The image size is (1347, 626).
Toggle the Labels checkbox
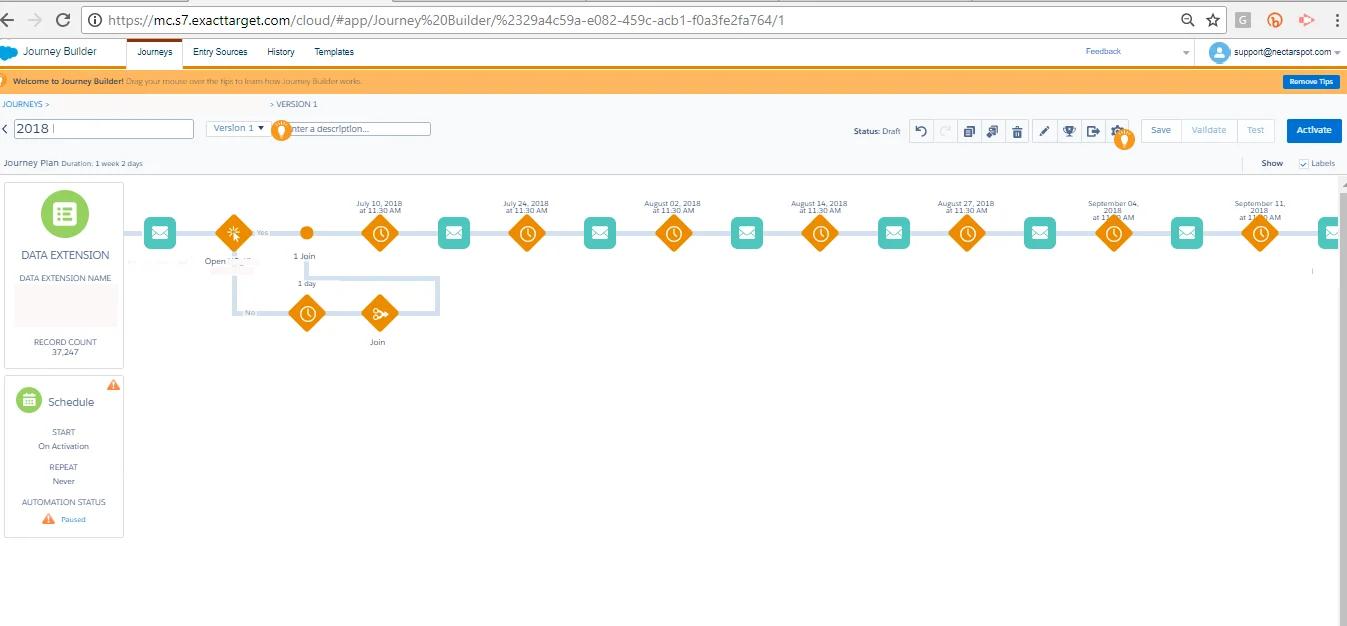pyautogui.click(x=1303, y=163)
